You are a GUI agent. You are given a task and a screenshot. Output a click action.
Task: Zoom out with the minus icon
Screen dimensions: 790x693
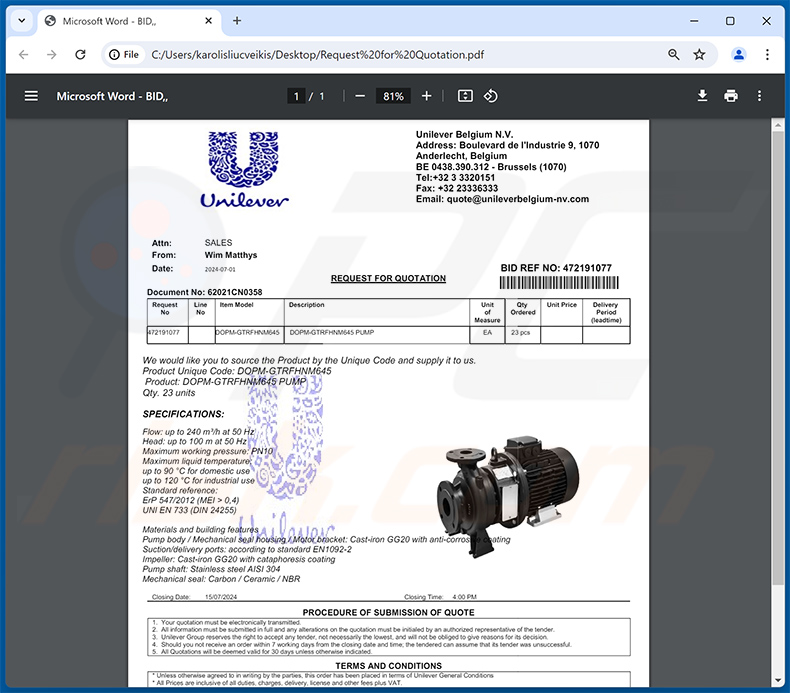pos(360,96)
